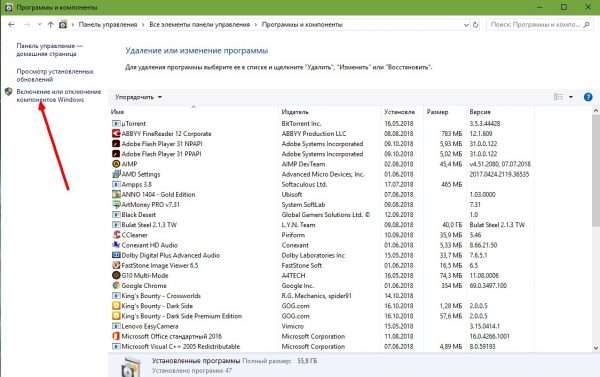
Task: Click Панель управления breadcrumb
Action: point(108,24)
